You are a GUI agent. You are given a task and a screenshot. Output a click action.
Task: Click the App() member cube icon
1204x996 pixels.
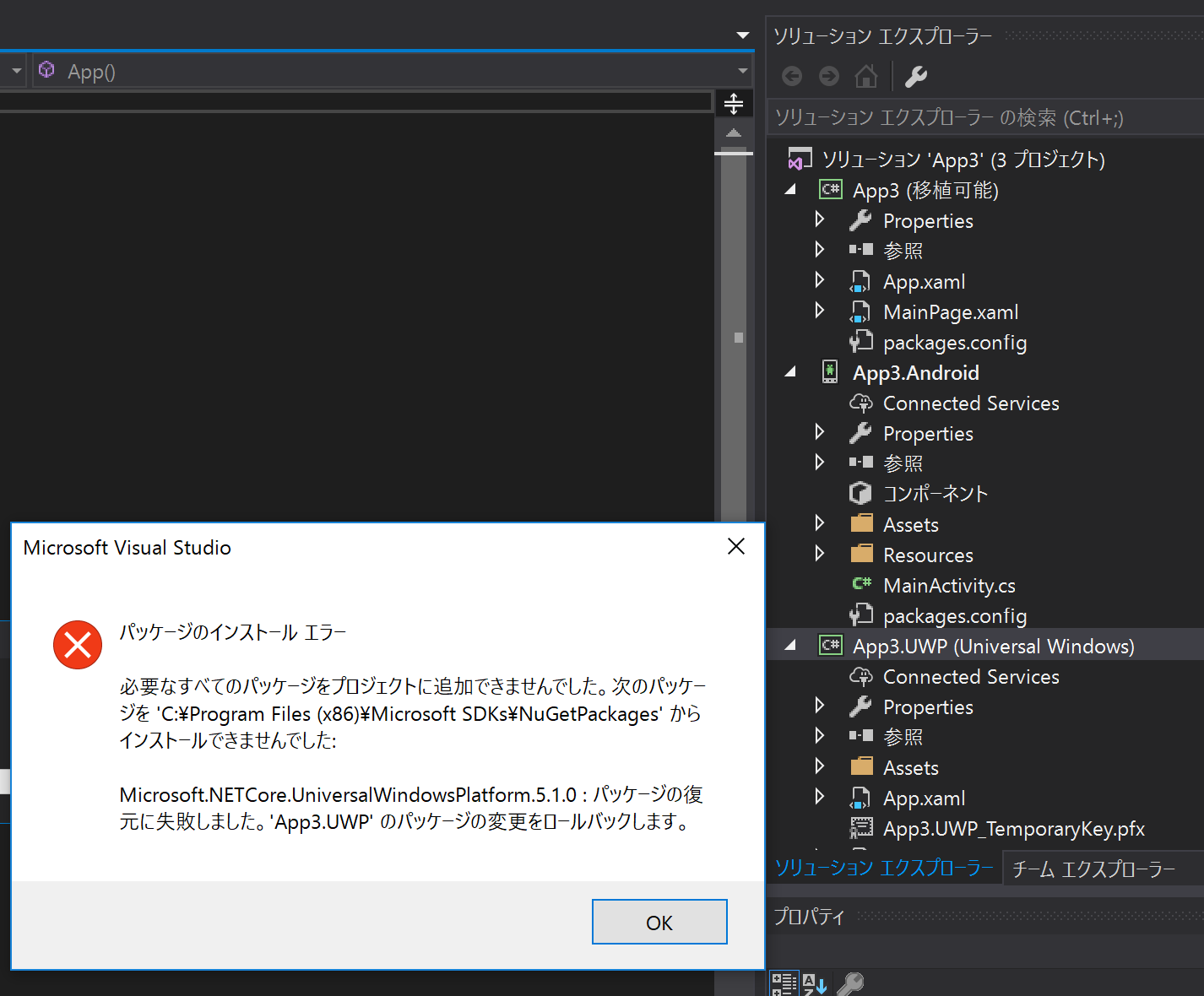tap(47, 70)
